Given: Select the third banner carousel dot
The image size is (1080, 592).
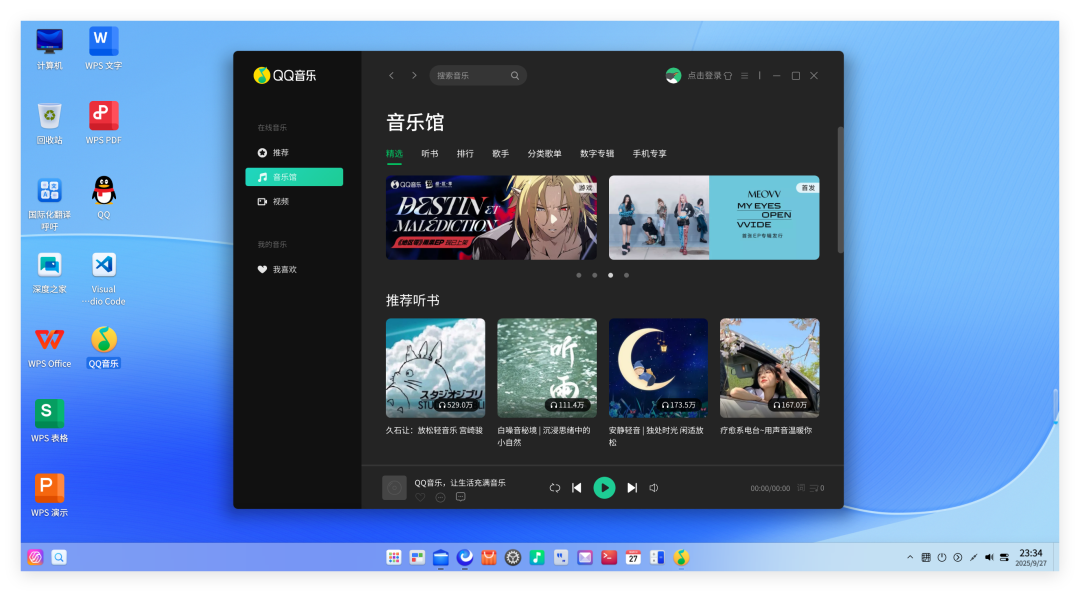Looking at the screenshot, I should 610,275.
